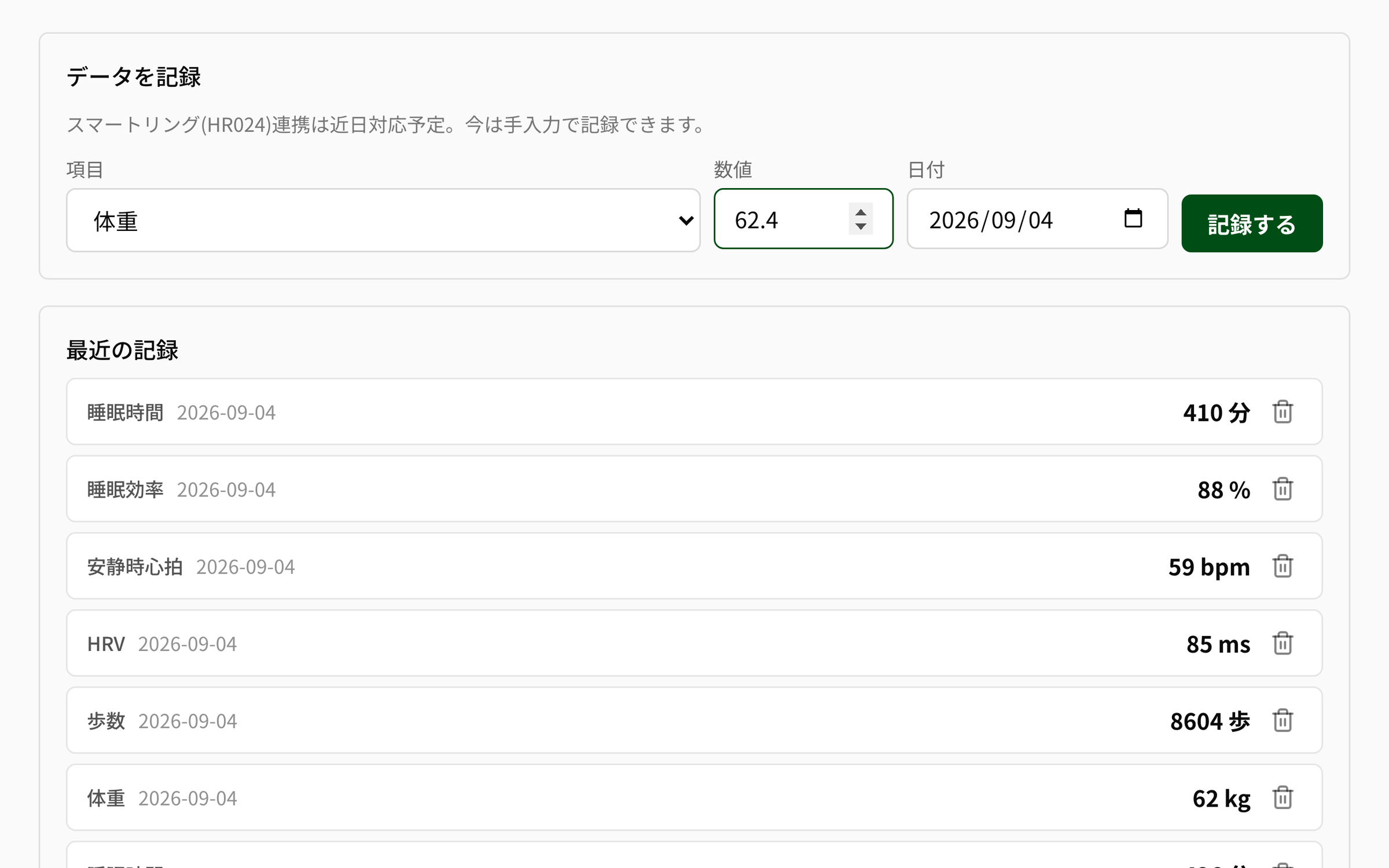The height and width of the screenshot is (868, 1389).
Task: Click the 記録する button
Action: point(1252,223)
